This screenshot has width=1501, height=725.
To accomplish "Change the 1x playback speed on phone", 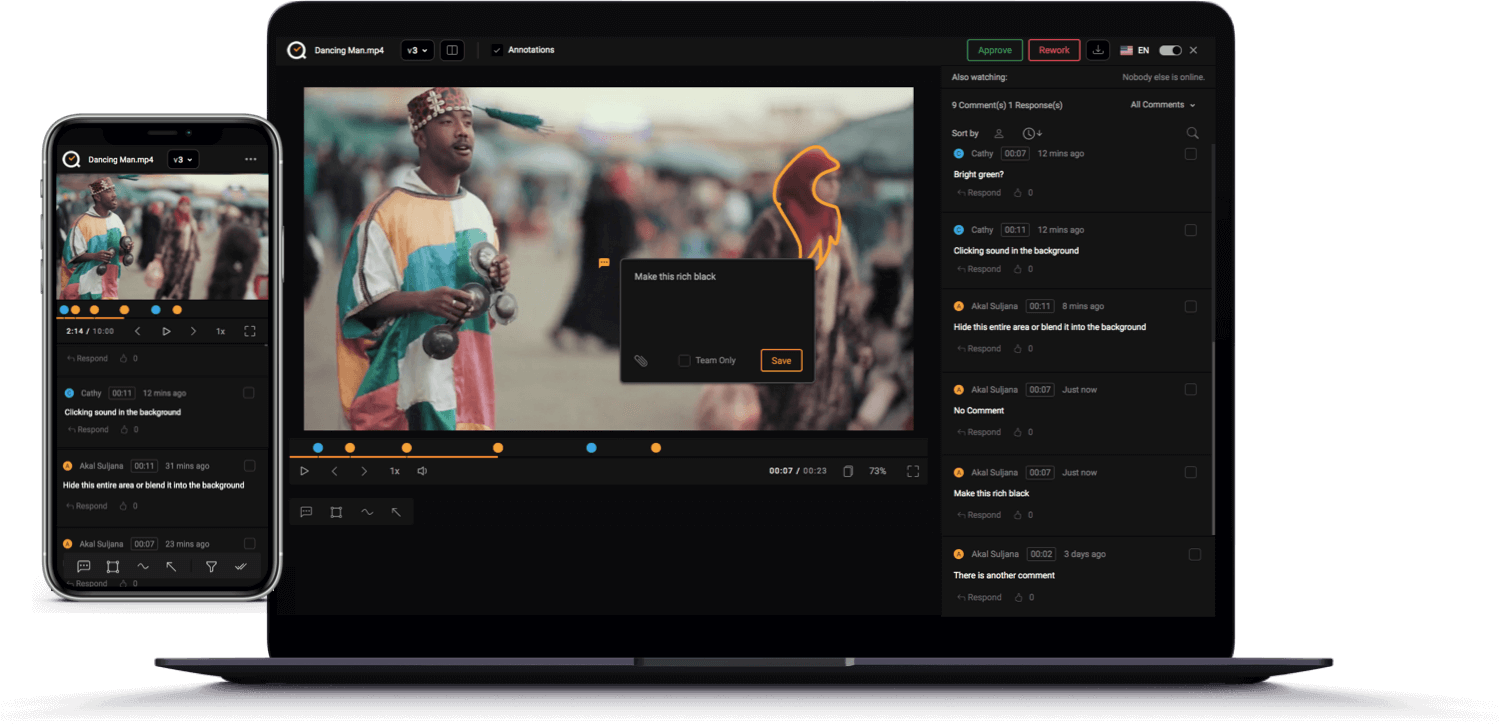I will pos(220,331).
